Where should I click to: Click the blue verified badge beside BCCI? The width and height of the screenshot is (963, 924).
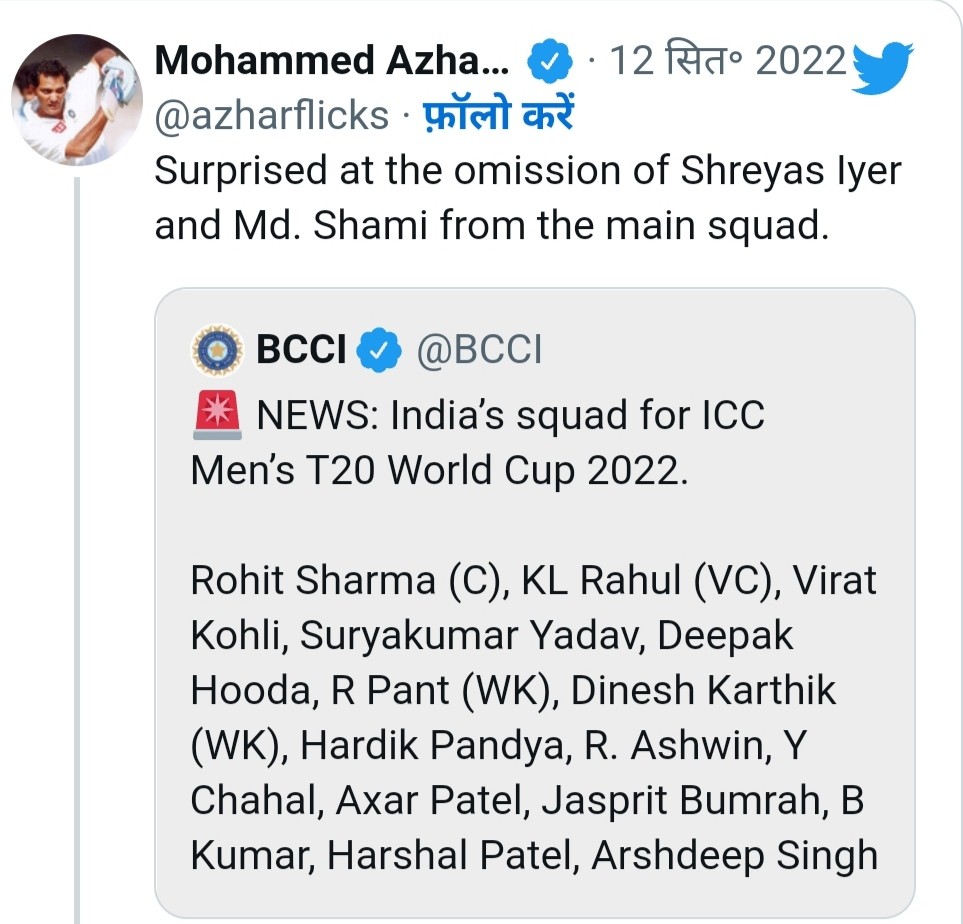380,350
